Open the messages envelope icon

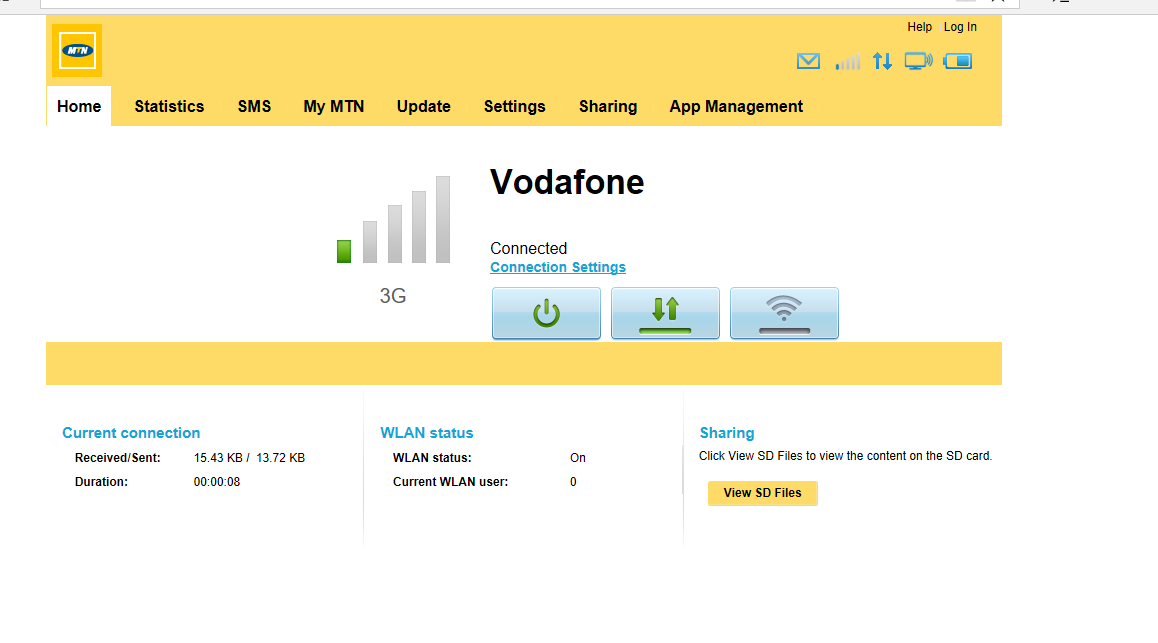coord(808,61)
